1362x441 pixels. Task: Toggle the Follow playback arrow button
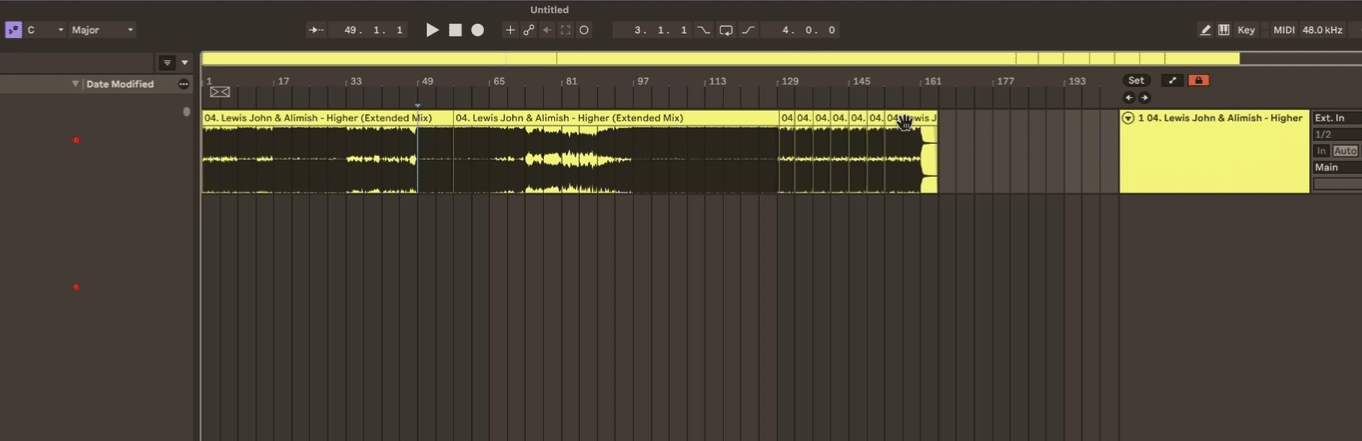point(317,30)
